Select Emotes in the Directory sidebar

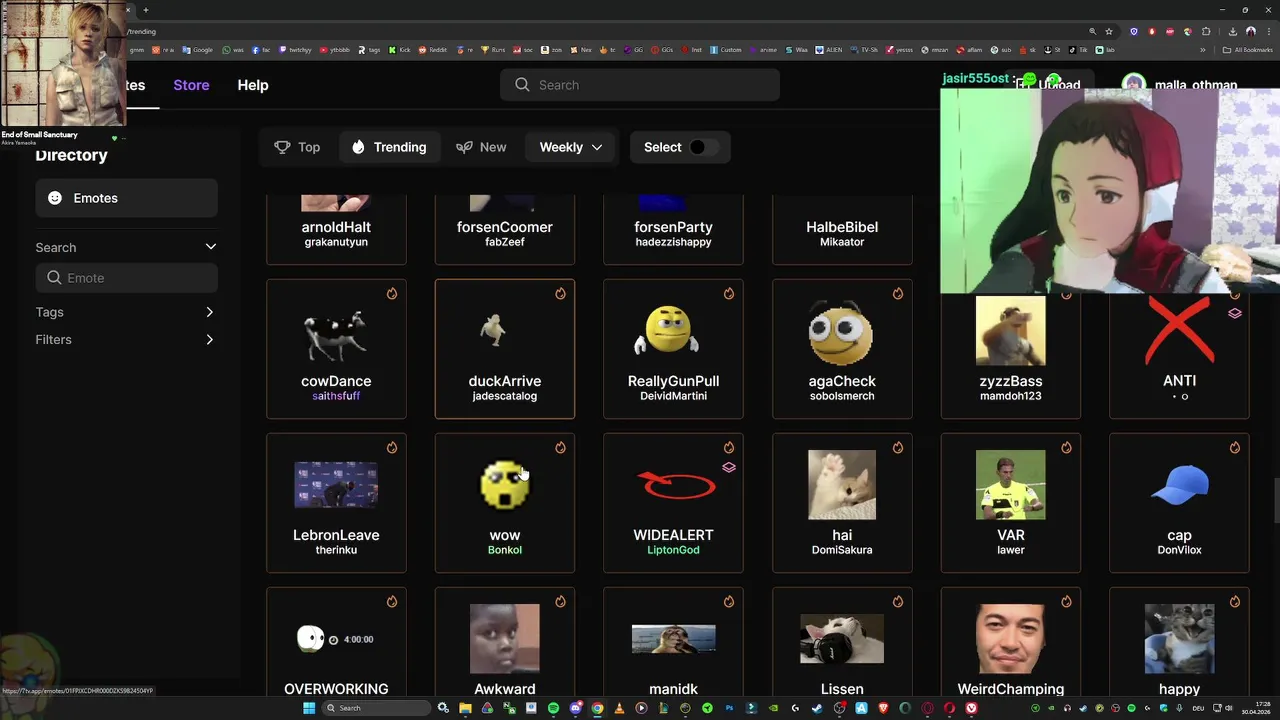click(126, 198)
